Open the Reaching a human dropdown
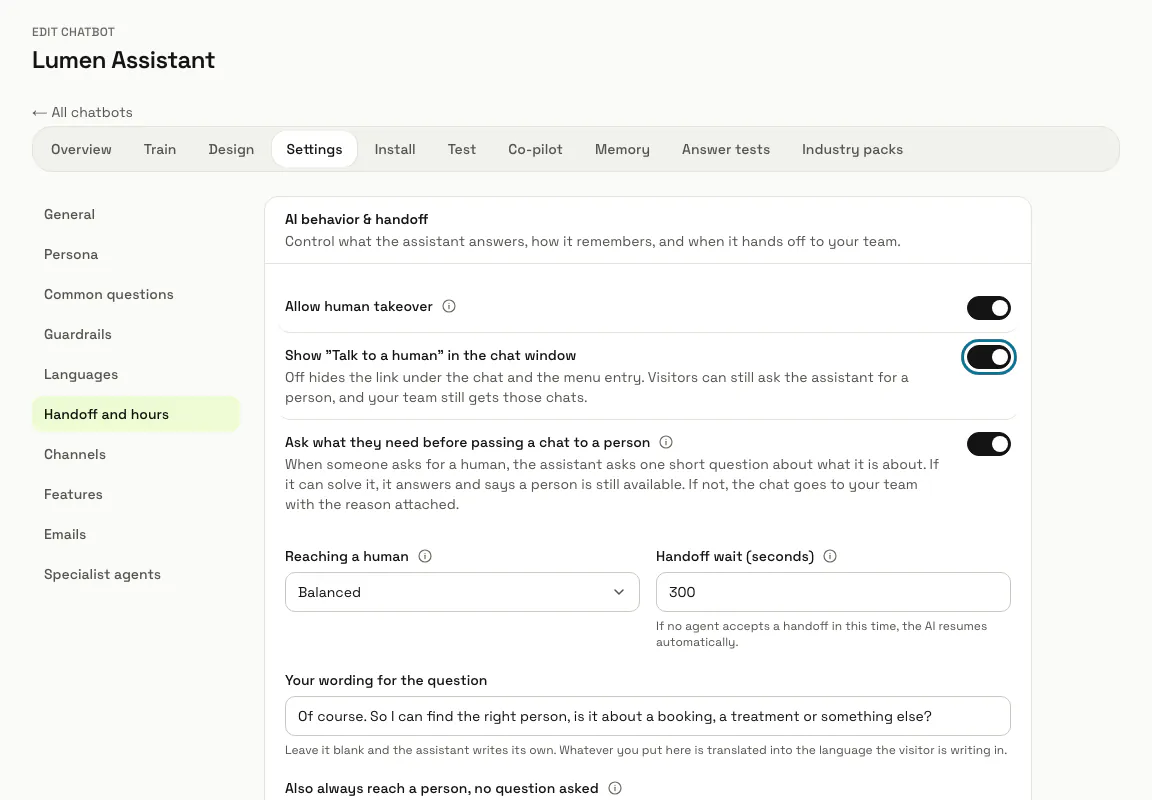The width and height of the screenshot is (1152, 800). (462, 592)
